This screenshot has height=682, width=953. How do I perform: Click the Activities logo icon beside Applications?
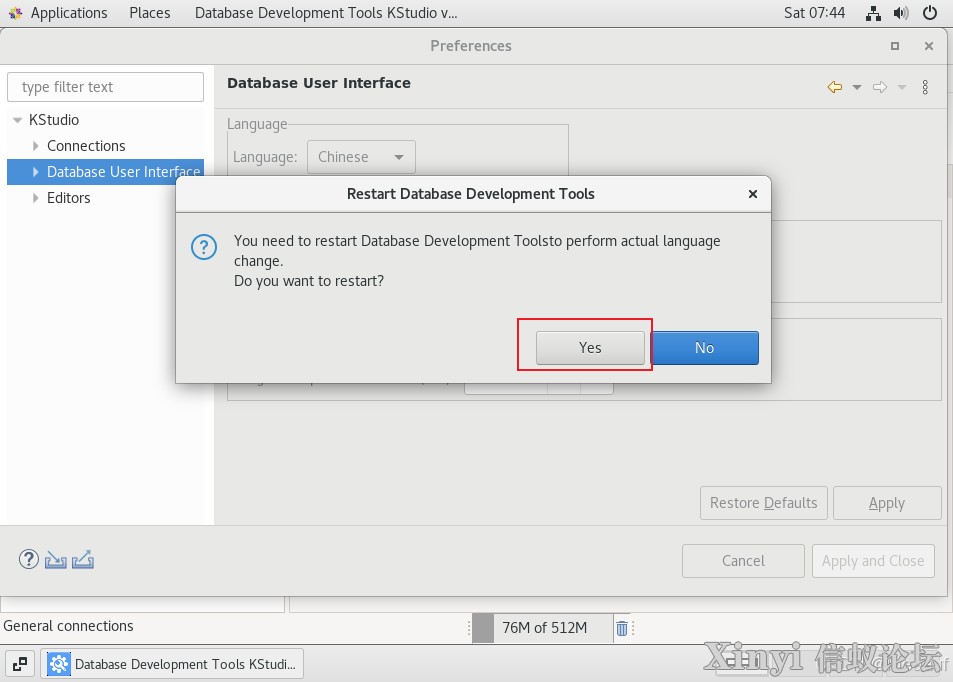(16, 13)
